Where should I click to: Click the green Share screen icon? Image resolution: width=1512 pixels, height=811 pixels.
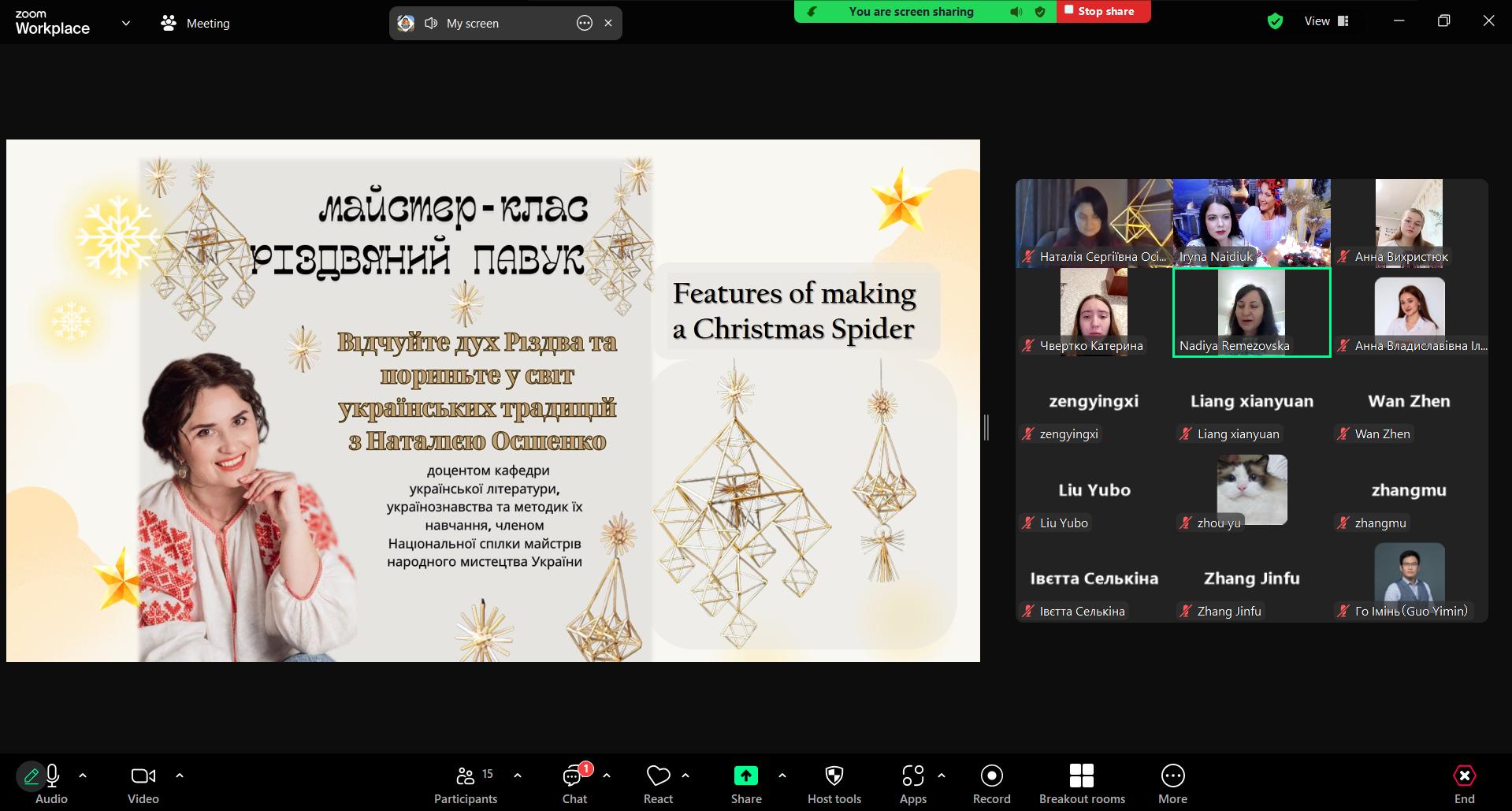point(745,776)
